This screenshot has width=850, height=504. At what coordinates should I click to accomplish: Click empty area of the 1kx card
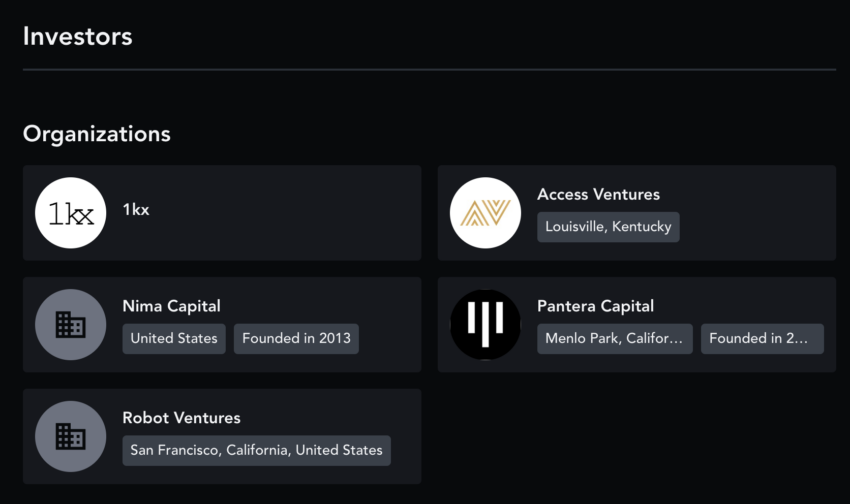(282, 213)
